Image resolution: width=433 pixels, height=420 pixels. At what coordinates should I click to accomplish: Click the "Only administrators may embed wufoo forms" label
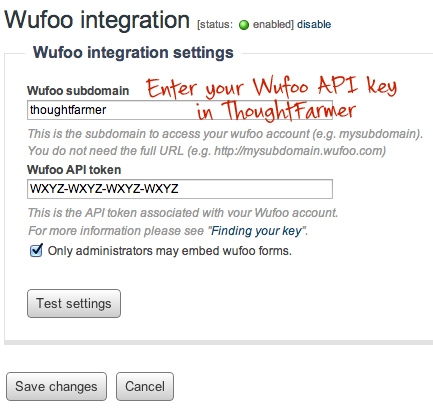pyautogui.click(x=170, y=251)
